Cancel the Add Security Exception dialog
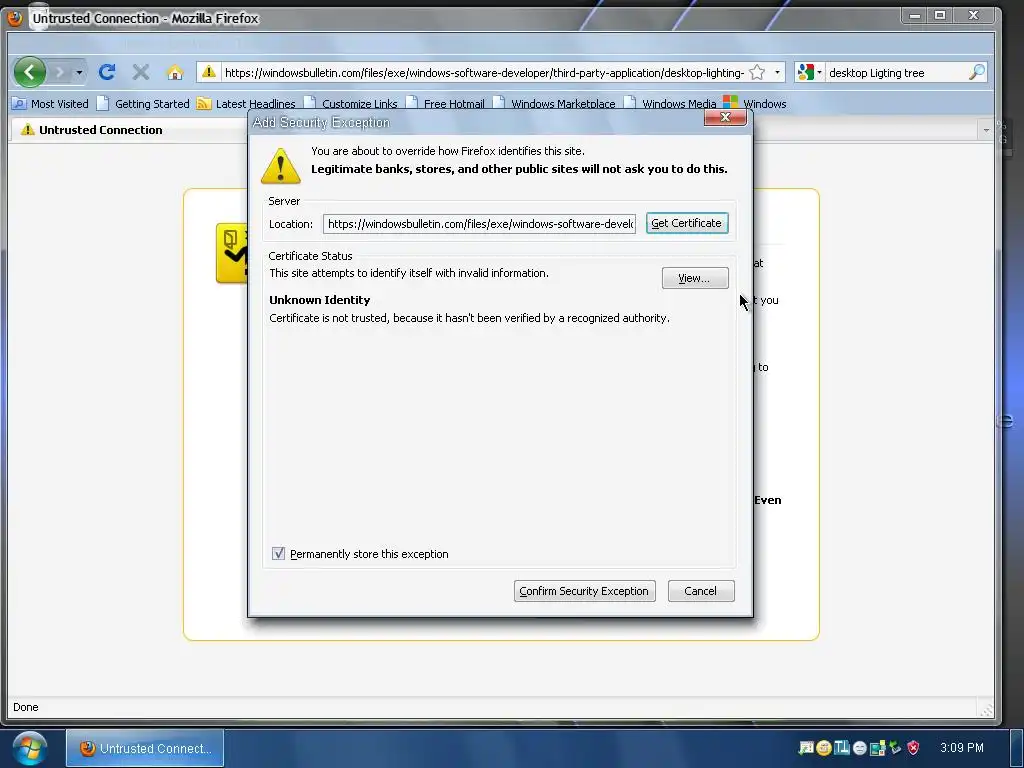 point(701,591)
